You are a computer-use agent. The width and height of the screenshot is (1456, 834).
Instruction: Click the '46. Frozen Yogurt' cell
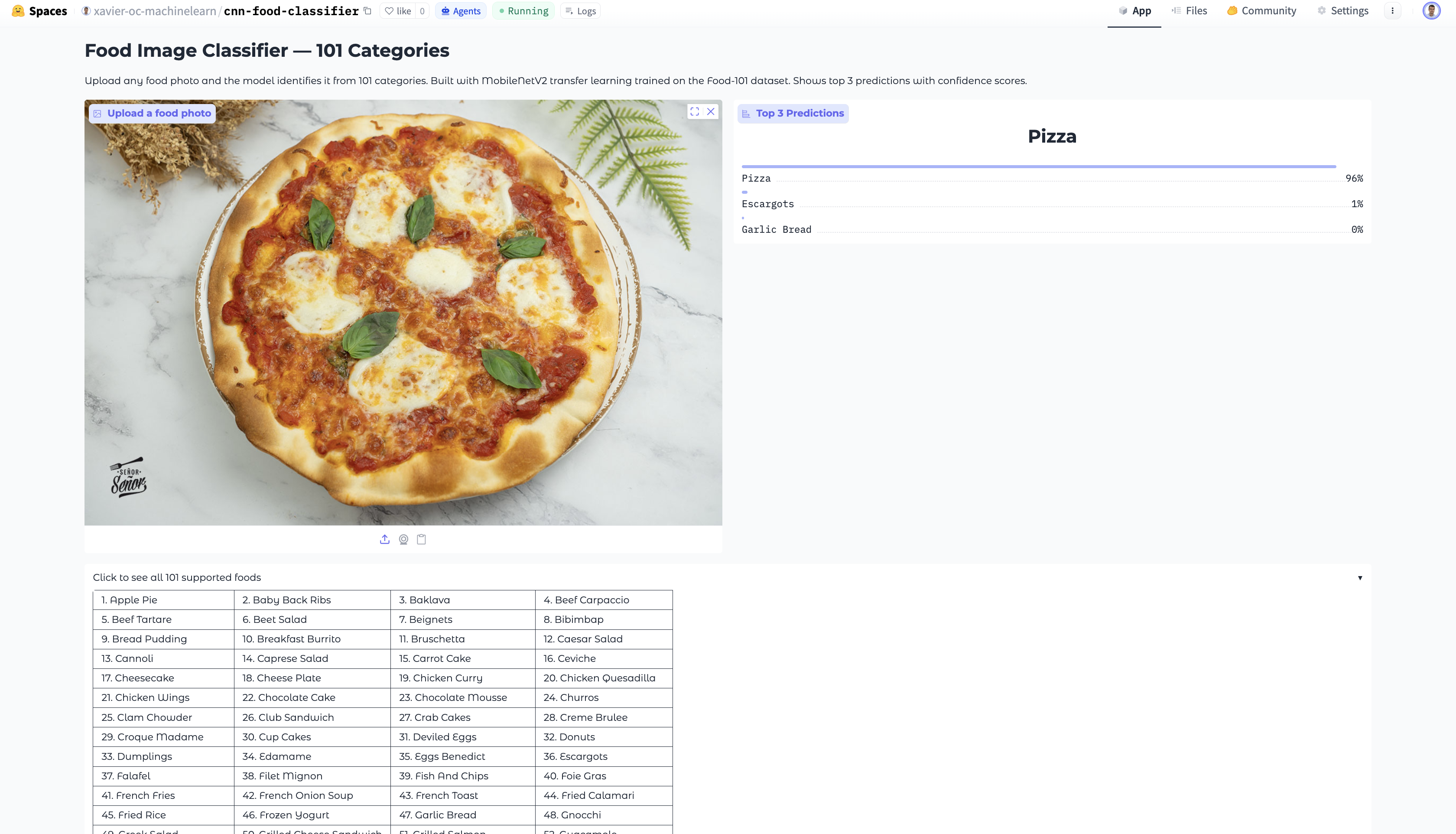(312, 814)
